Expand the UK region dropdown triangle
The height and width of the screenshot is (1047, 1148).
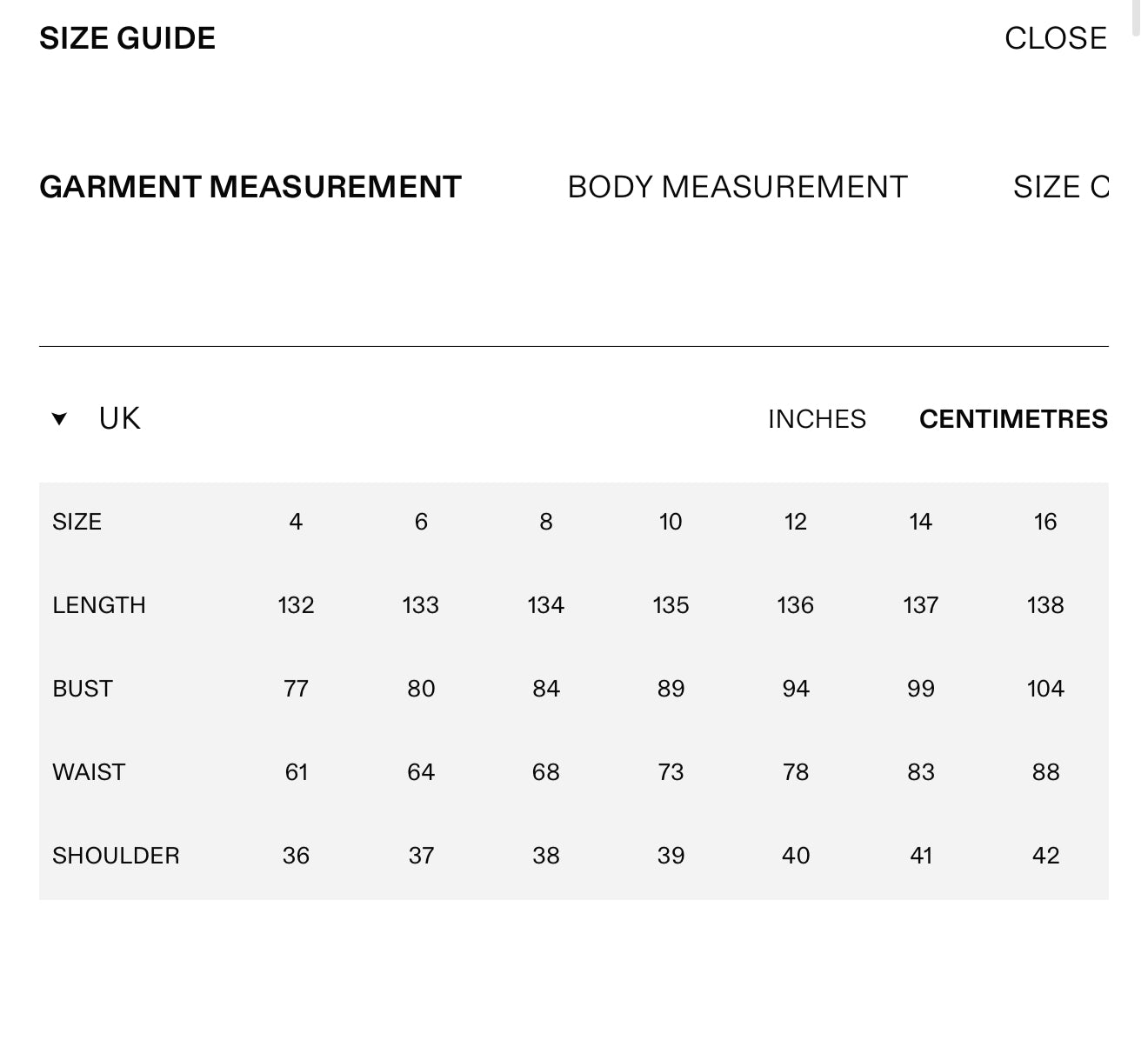pos(59,419)
